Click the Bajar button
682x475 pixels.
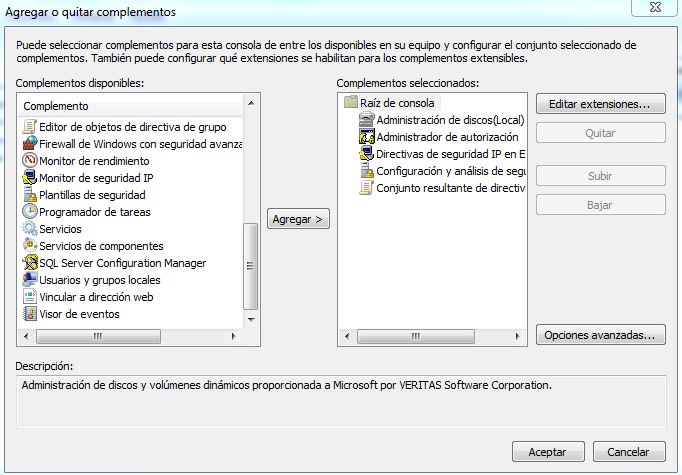tap(601, 204)
